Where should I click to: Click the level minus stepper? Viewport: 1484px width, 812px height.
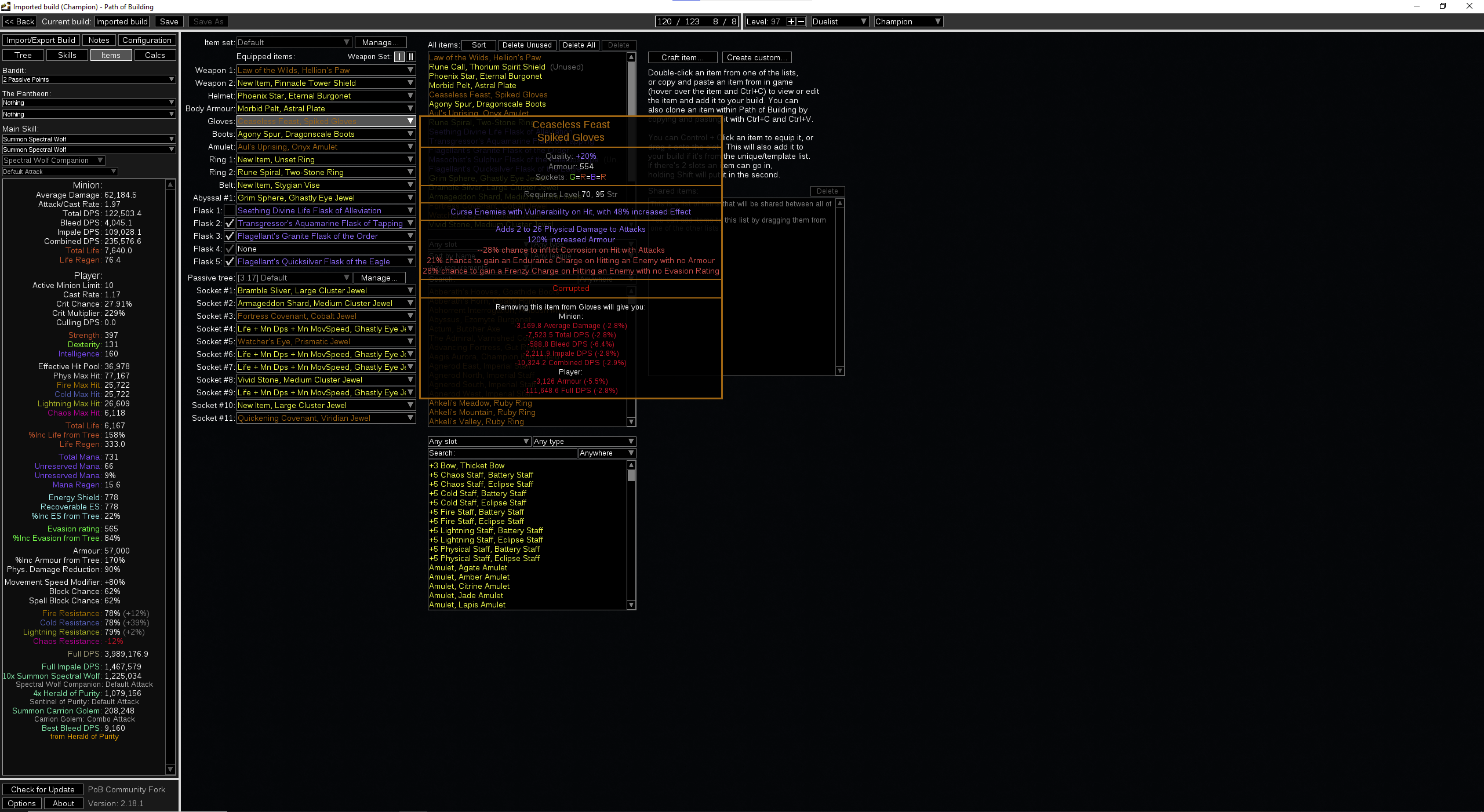click(x=801, y=21)
